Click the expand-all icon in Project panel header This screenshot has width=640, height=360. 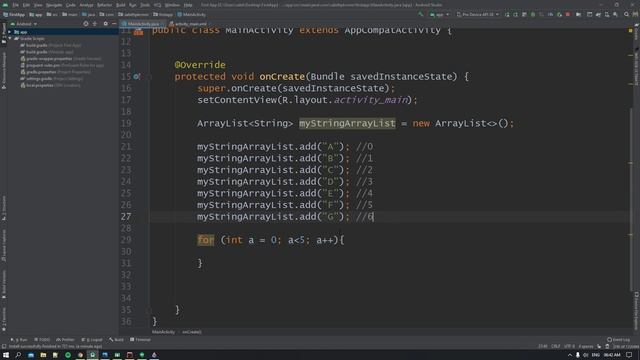pos(95,24)
